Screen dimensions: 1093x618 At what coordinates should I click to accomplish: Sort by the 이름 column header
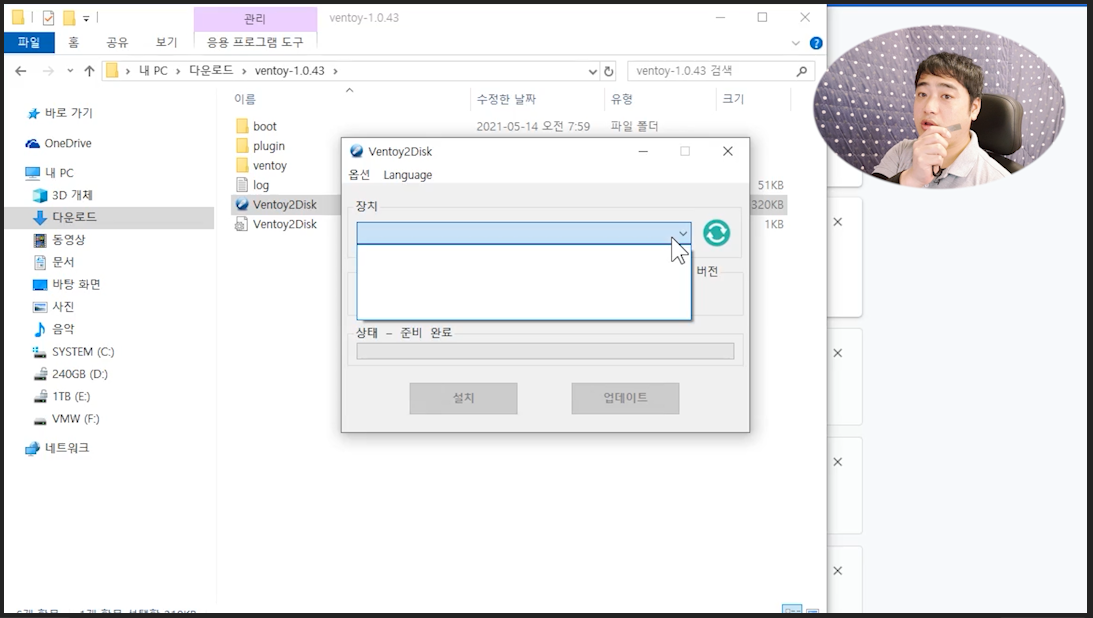[x=245, y=99]
